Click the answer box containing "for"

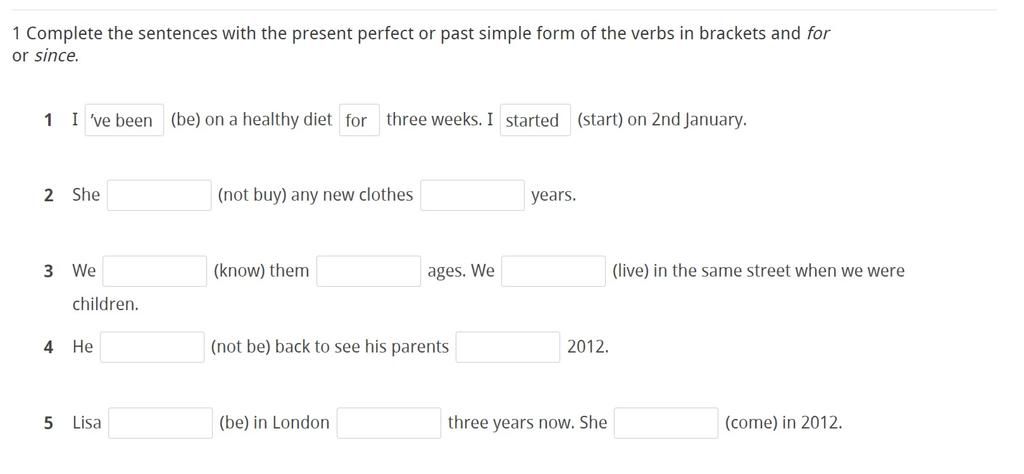click(359, 120)
